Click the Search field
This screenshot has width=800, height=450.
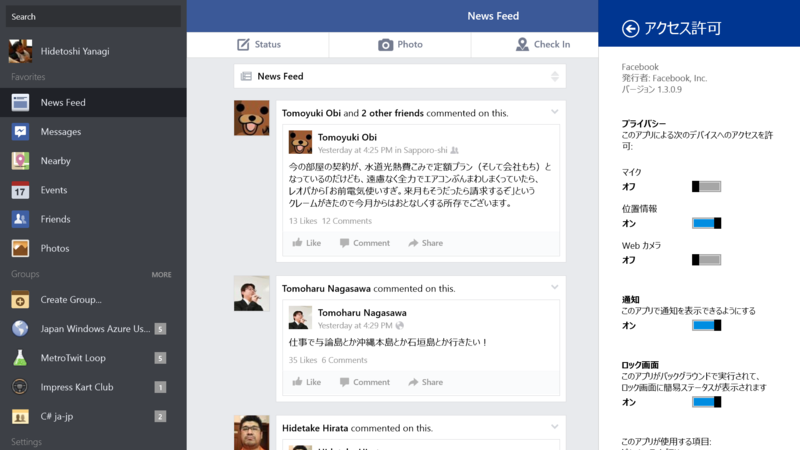pos(93,16)
